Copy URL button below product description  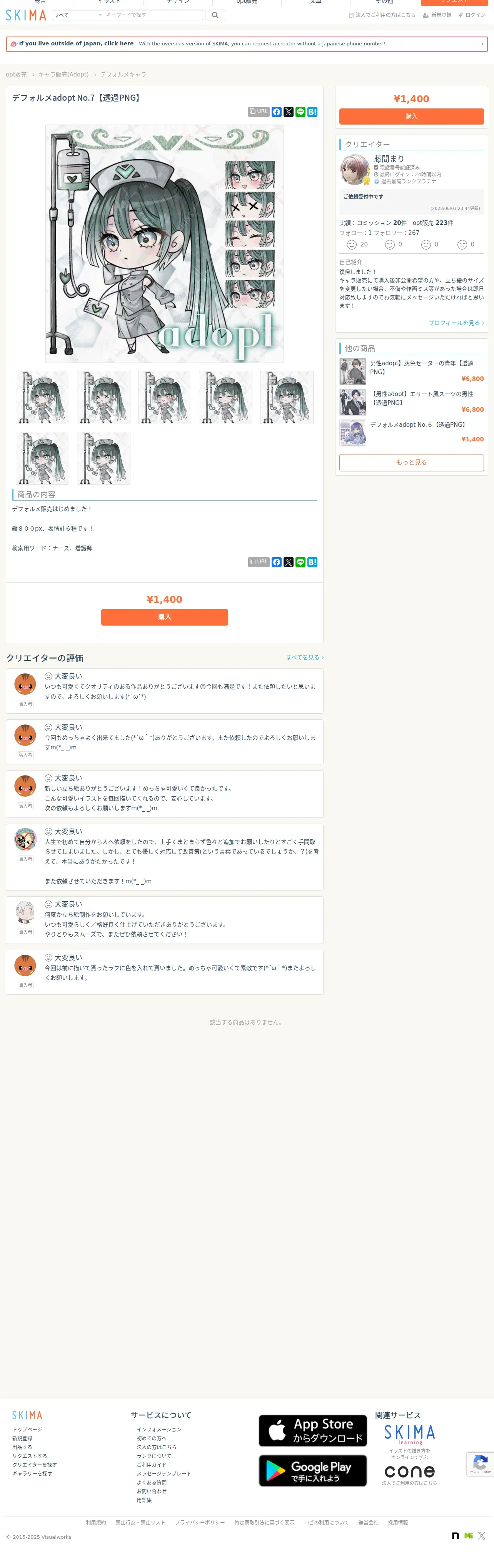259,562
